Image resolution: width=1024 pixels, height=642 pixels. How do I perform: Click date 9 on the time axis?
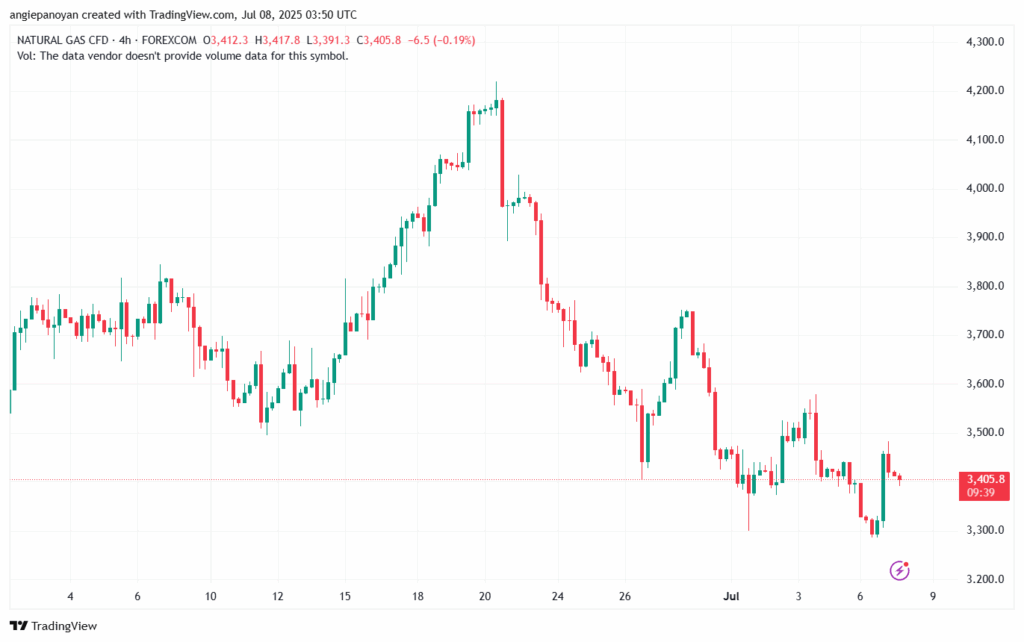(932, 597)
